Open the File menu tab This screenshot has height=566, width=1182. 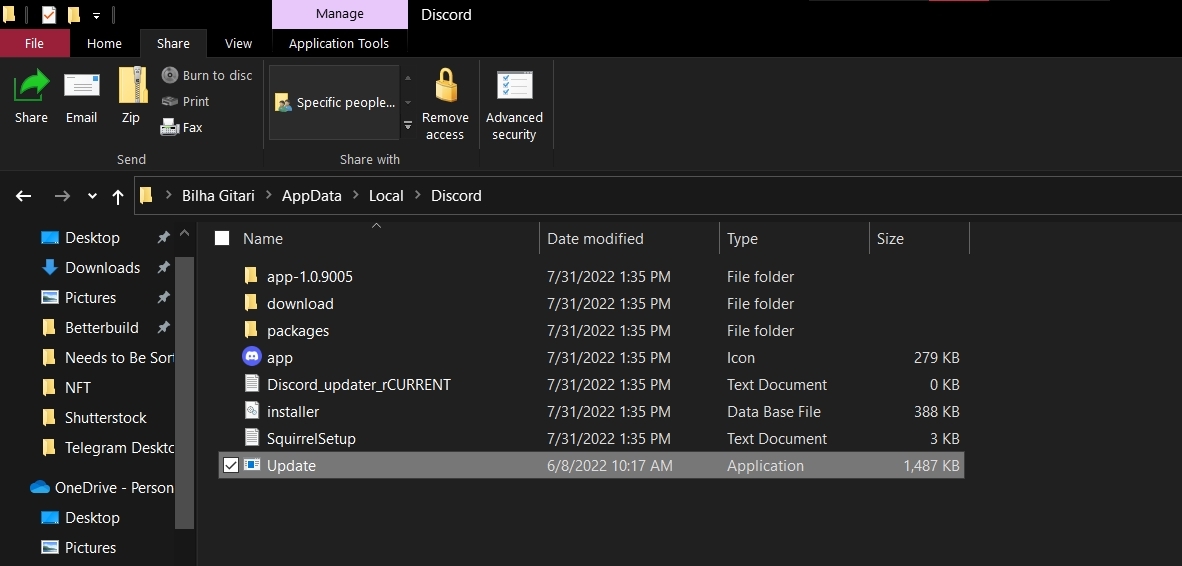(x=34, y=43)
